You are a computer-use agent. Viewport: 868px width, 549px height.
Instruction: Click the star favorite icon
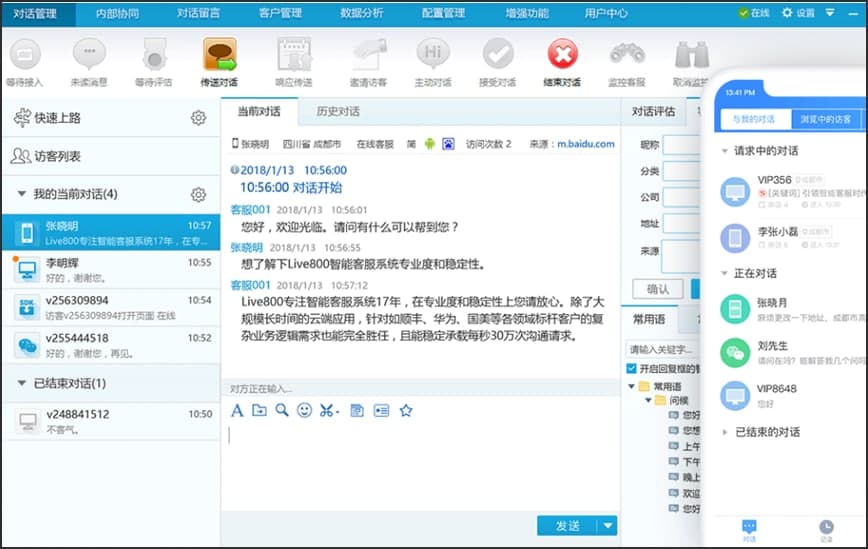click(406, 411)
